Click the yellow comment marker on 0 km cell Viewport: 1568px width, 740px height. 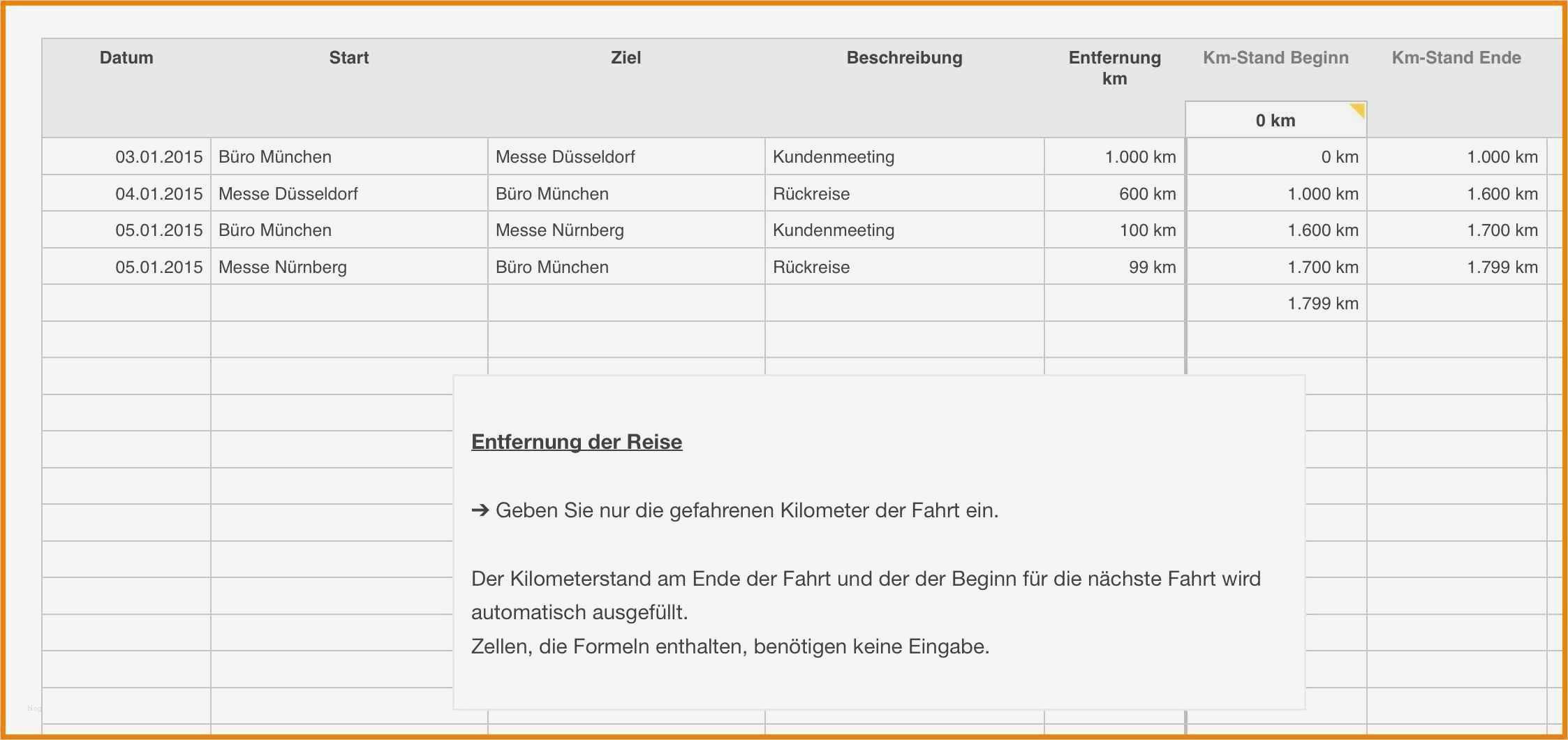(x=1356, y=110)
